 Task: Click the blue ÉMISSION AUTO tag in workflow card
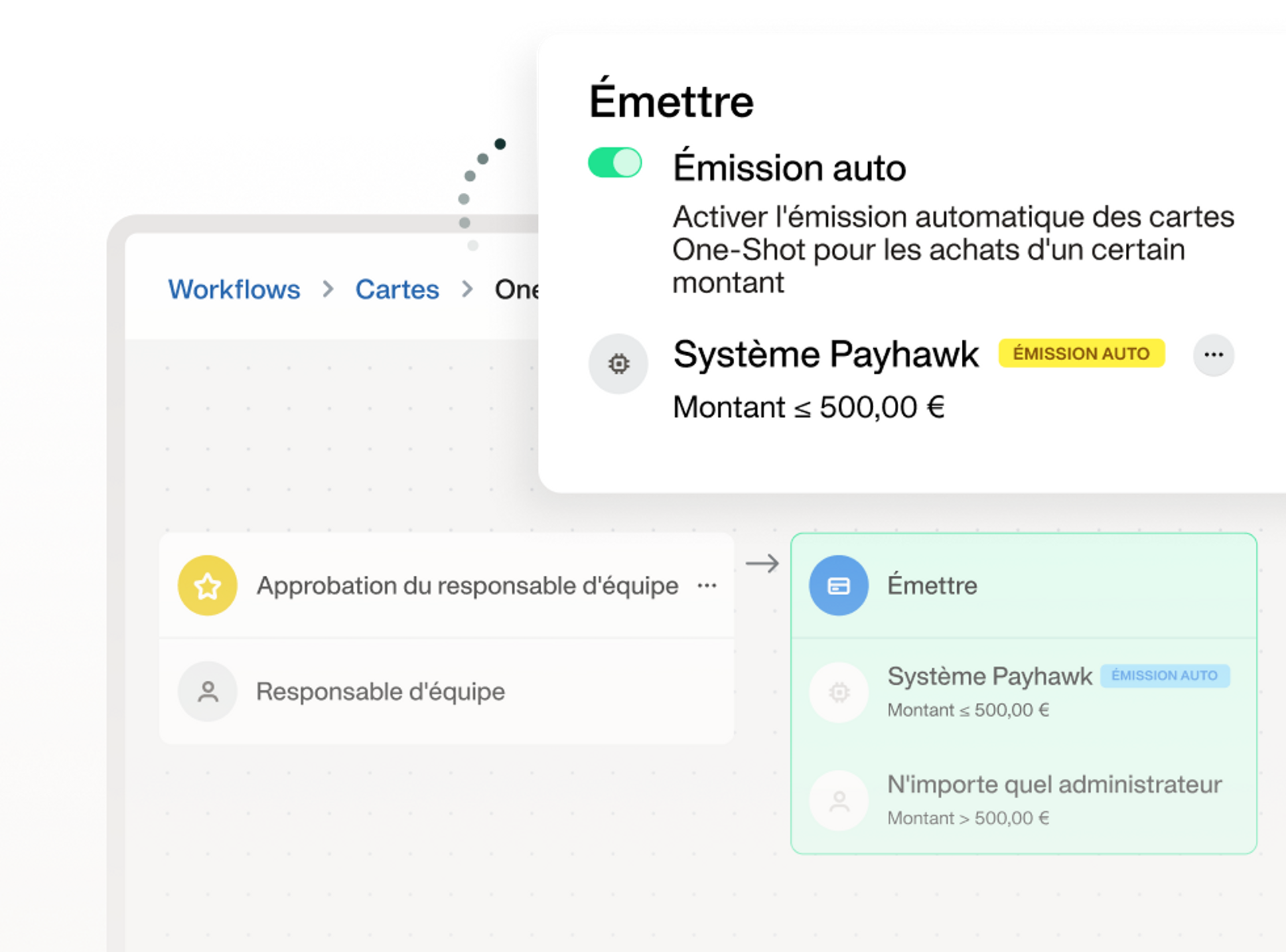(x=1165, y=676)
